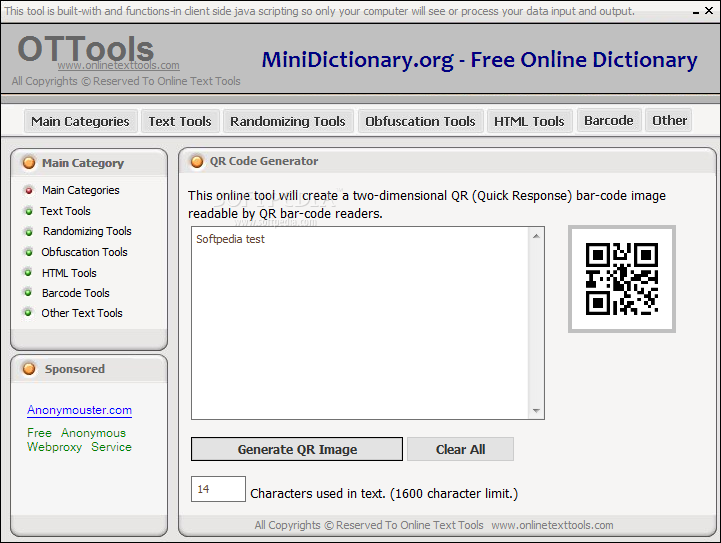
Task: Click the green bullet beside HTML Tools
Action: pos(28,273)
